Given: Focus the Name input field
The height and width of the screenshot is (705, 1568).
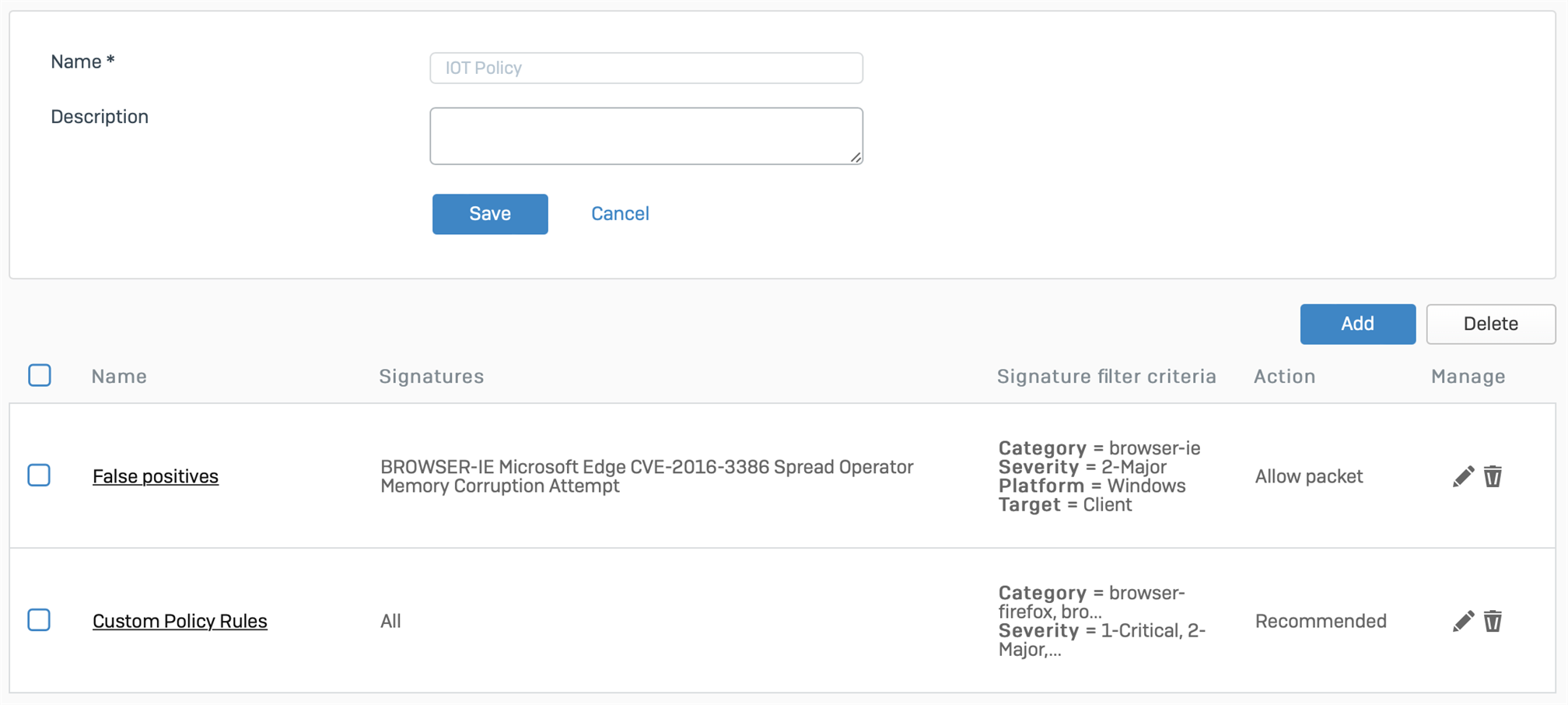Looking at the screenshot, I should 646,68.
